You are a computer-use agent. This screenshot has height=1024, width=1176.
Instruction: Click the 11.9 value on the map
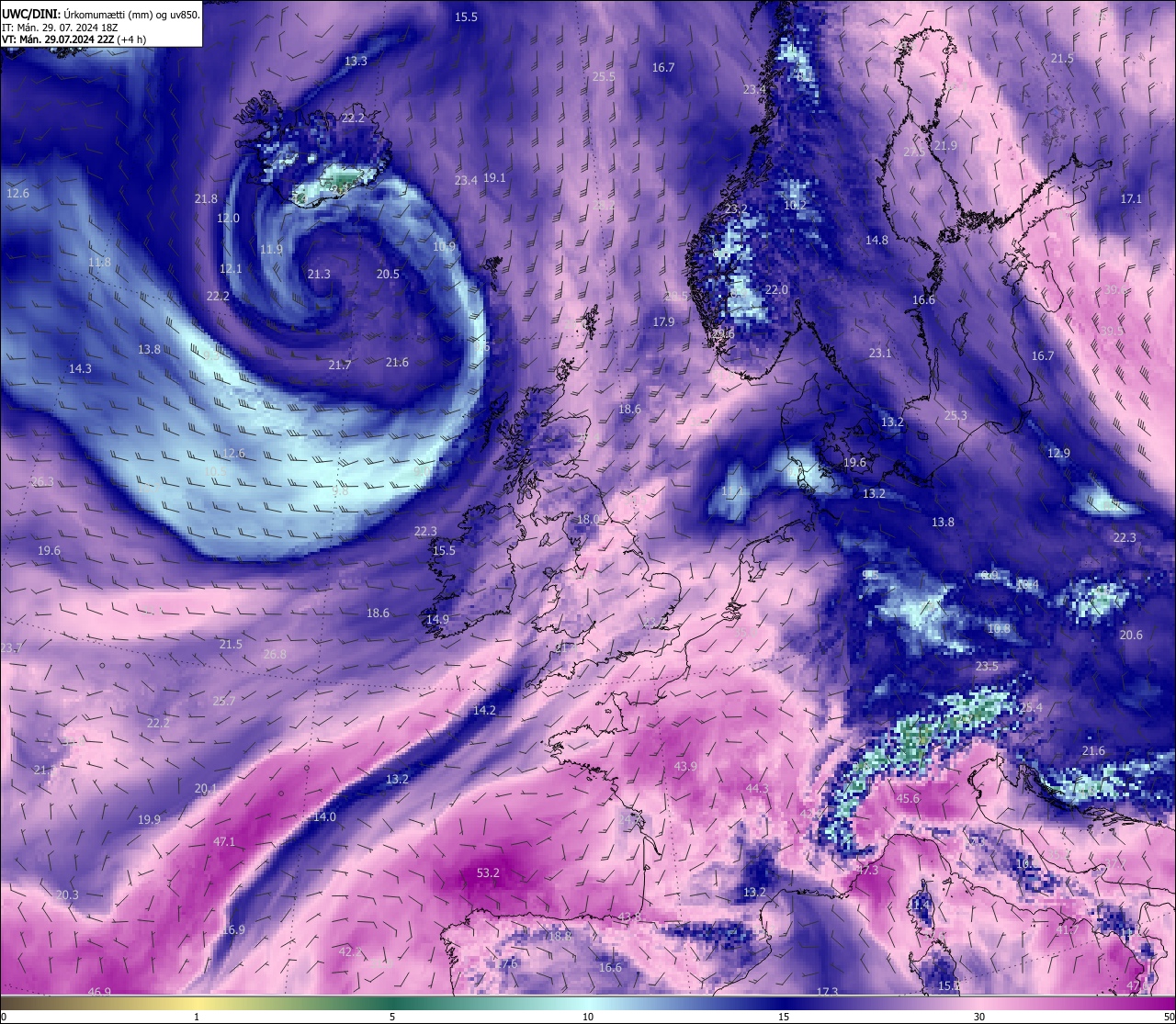pyautogui.click(x=271, y=249)
